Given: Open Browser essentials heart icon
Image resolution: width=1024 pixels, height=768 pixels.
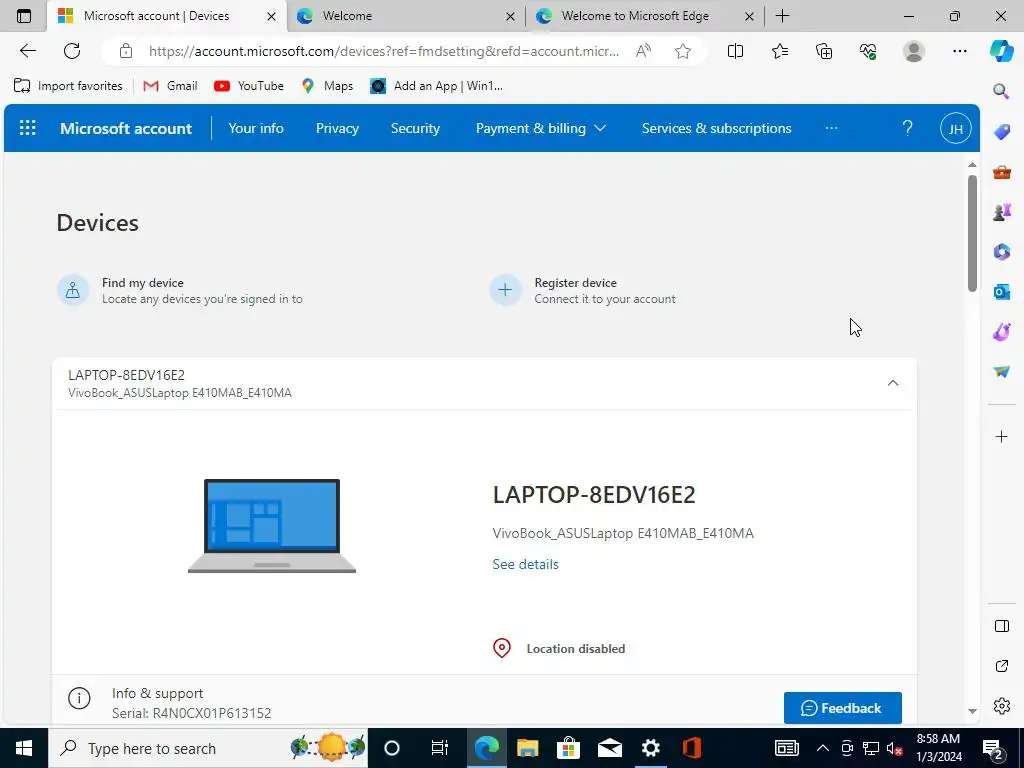Looking at the screenshot, I should [868, 51].
